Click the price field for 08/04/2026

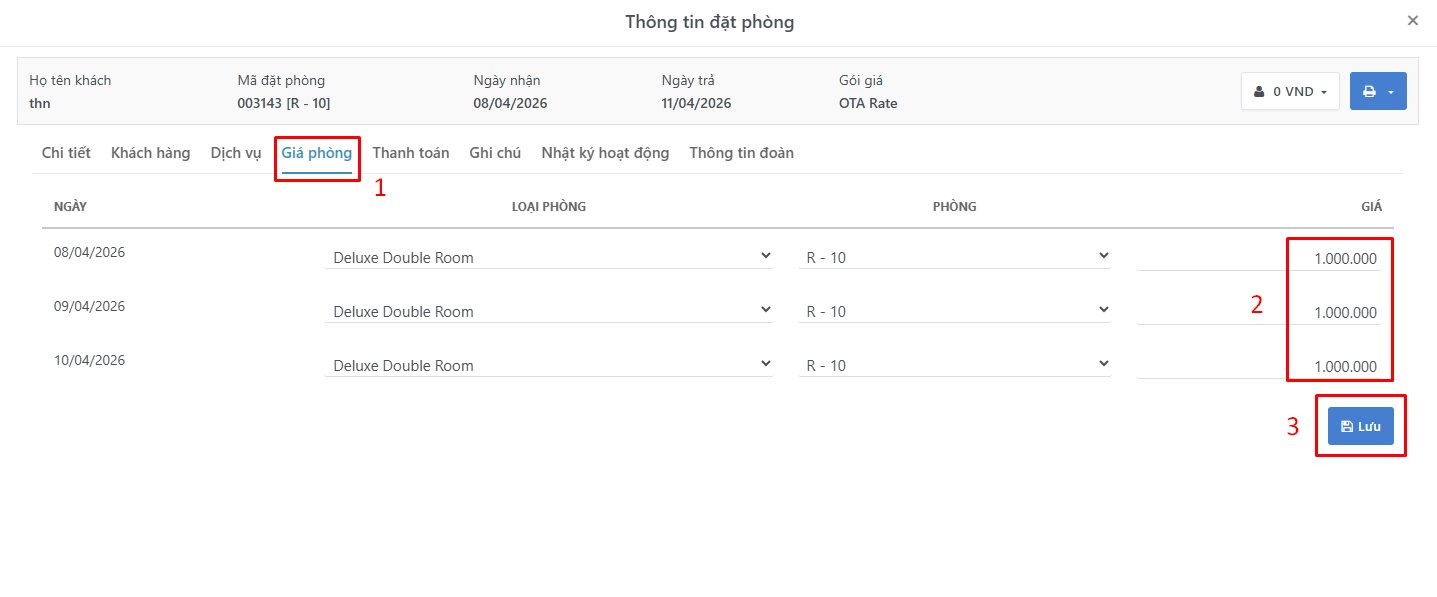tap(1259, 258)
